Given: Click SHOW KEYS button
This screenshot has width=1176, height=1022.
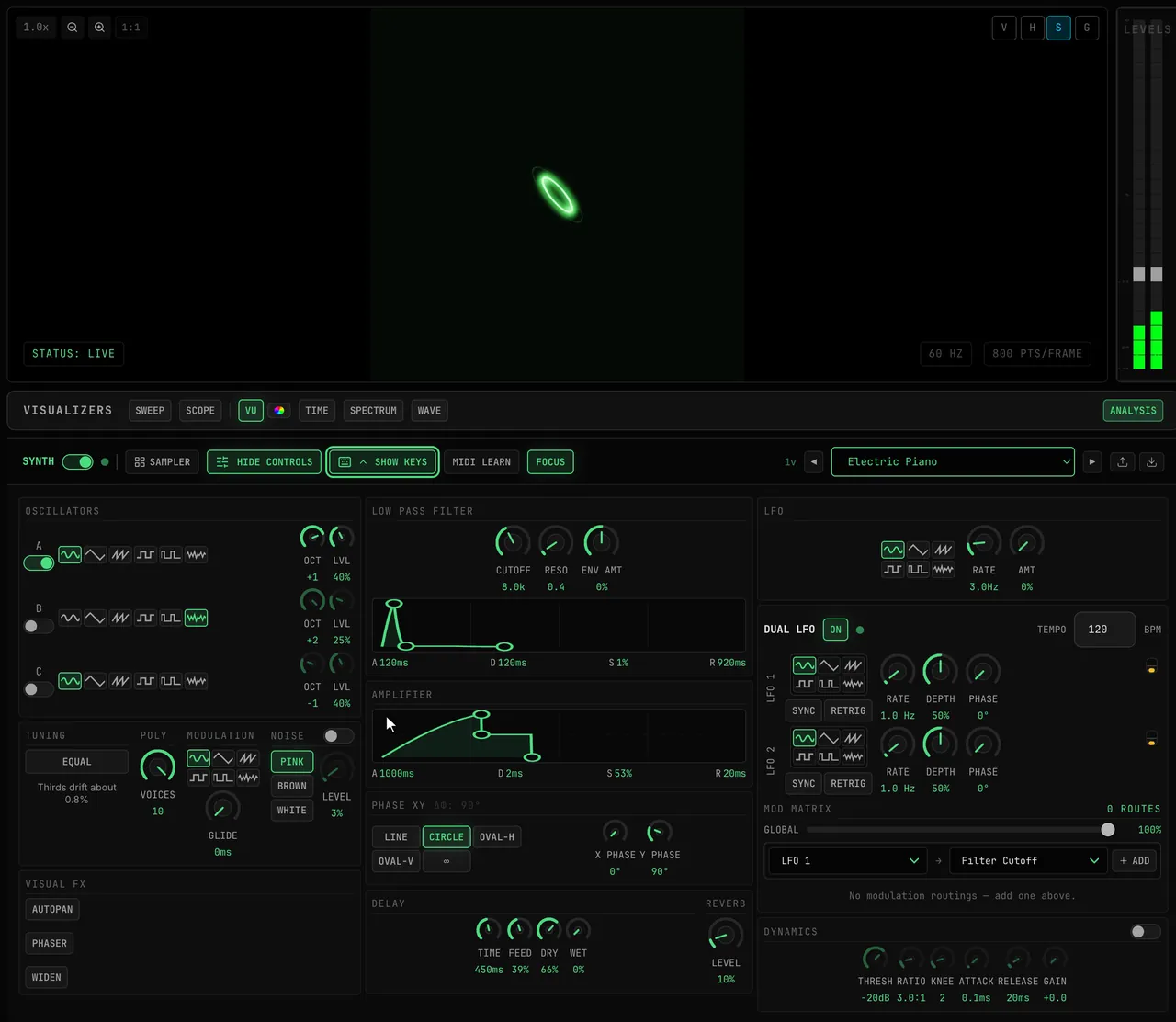Looking at the screenshot, I should (383, 462).
